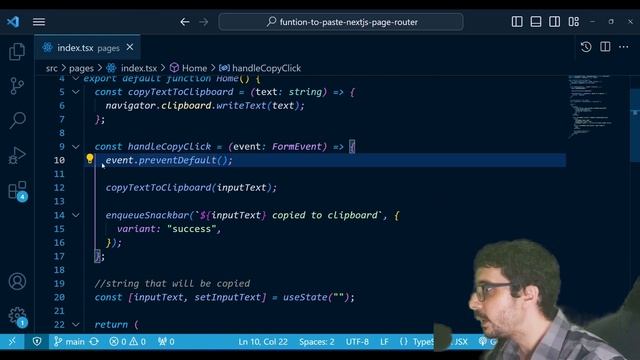The height and width of the screenshot is (360, 640).
Task: Open the Extensions view
Action: coord(18,191)
